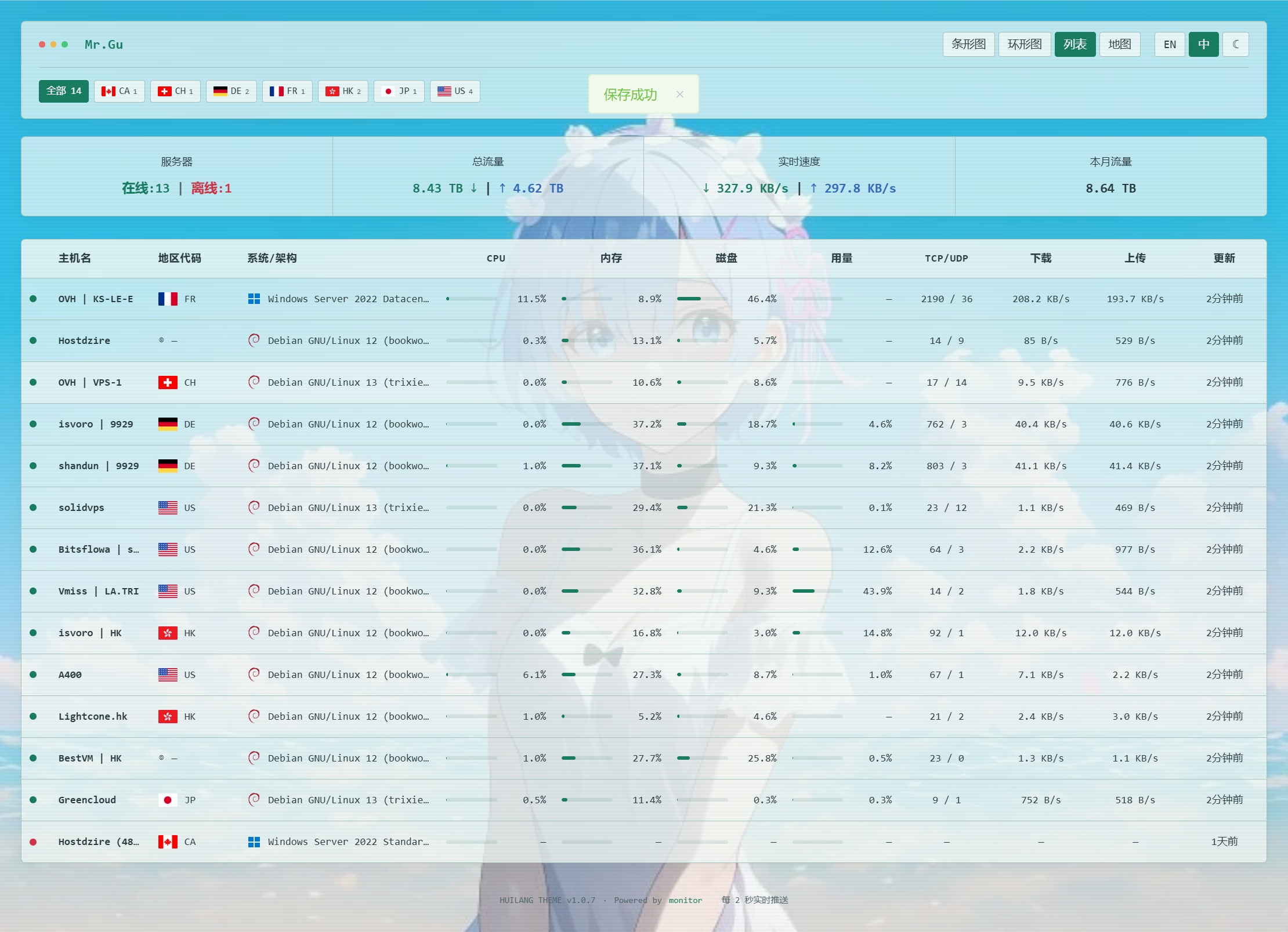Filter by HK flag chip
Image resolution: width=1288 pixels, height=932 pixels.
(343, 91)
